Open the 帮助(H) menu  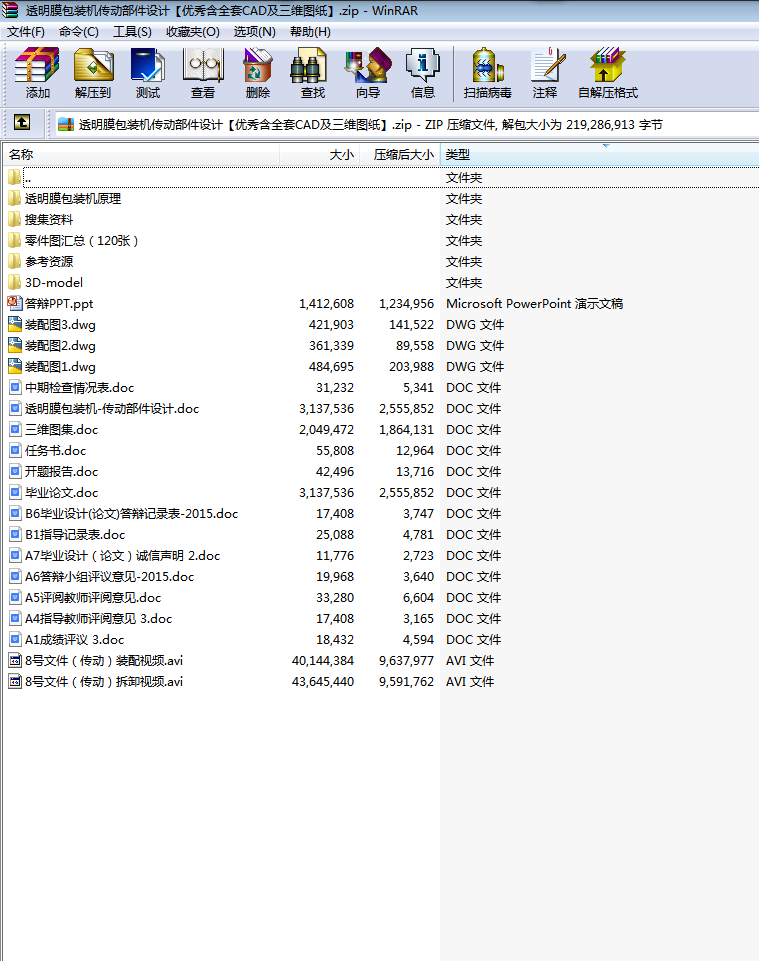[310, 32]
